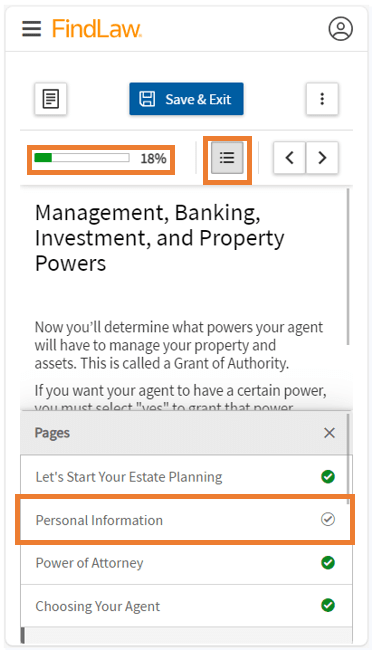
Task: Click green checkmark beside Choosing Your Agent
Action: (328, 606)
